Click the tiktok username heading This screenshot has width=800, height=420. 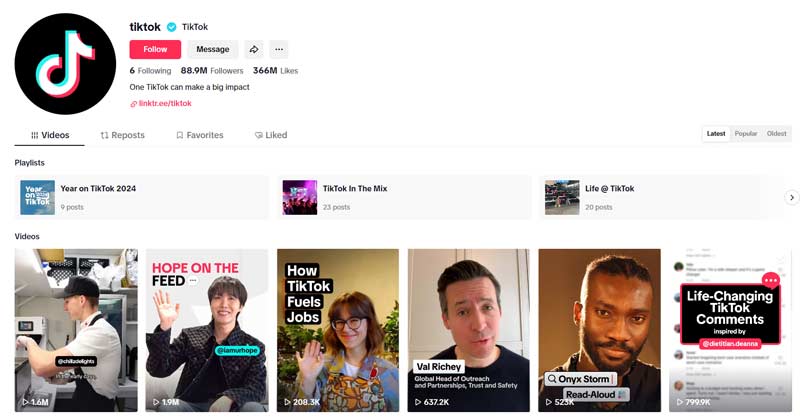(x=145, y=27)
